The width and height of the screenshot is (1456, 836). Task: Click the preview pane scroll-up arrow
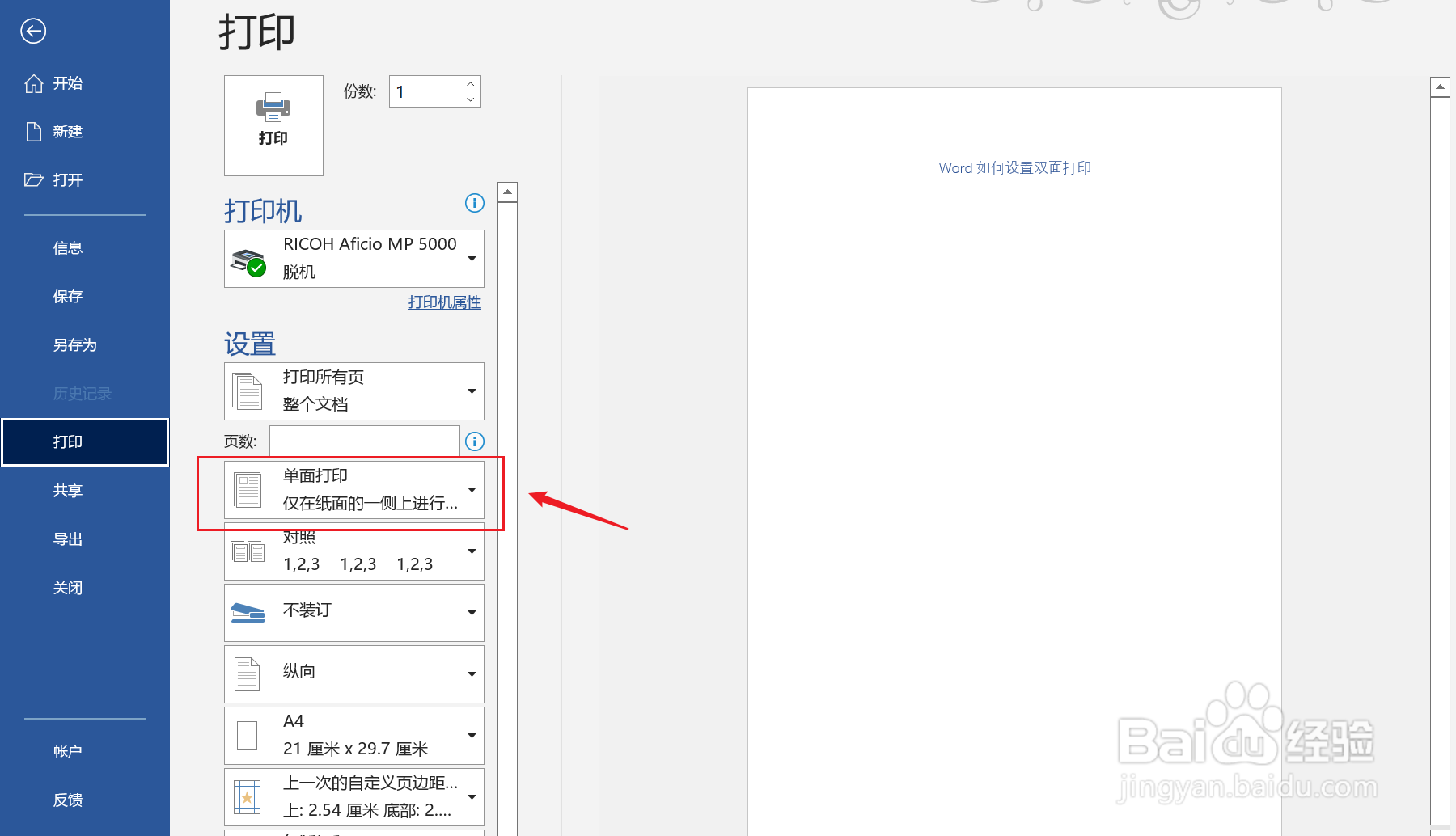click(1440, 87)
